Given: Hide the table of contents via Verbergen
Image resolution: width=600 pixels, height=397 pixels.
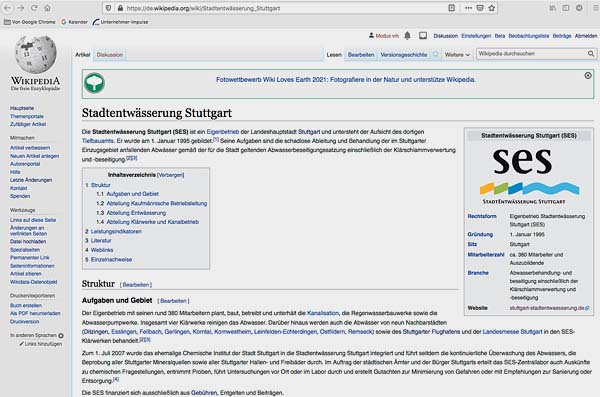Looking at the screenshot, I should click(x=170, y=175).
